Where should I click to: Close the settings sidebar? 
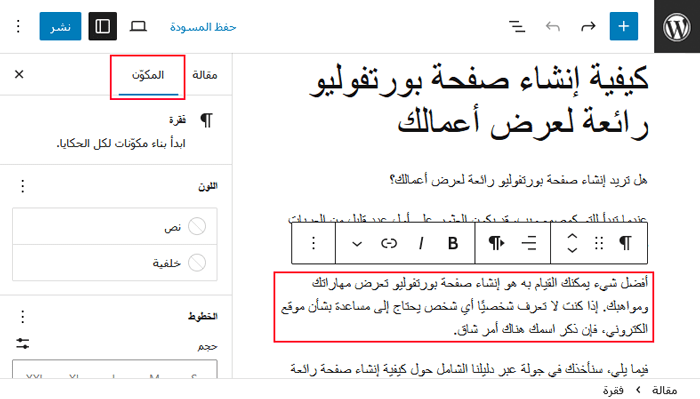(19, 74)
